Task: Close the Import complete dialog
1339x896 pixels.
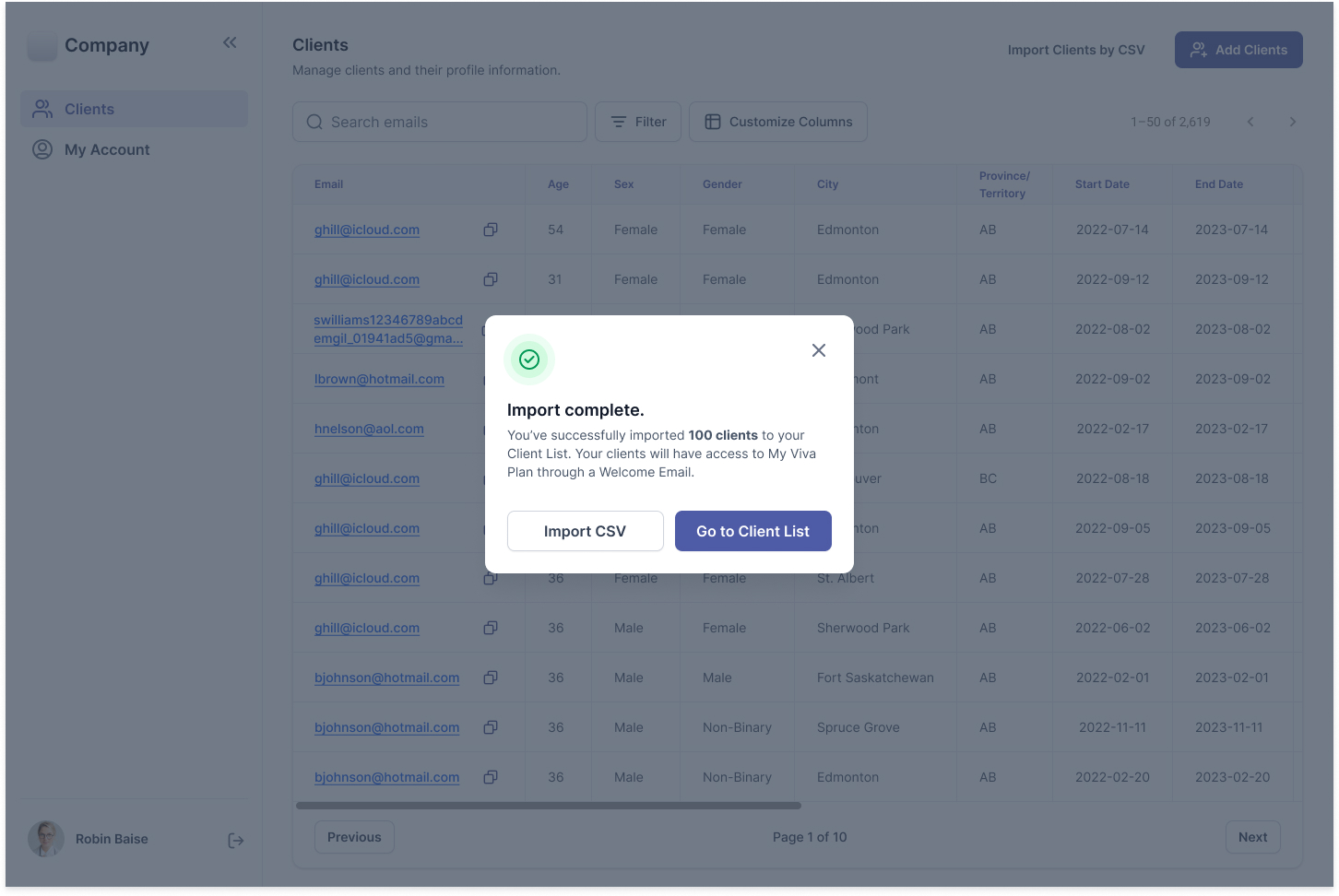Action: pos(818,350)
